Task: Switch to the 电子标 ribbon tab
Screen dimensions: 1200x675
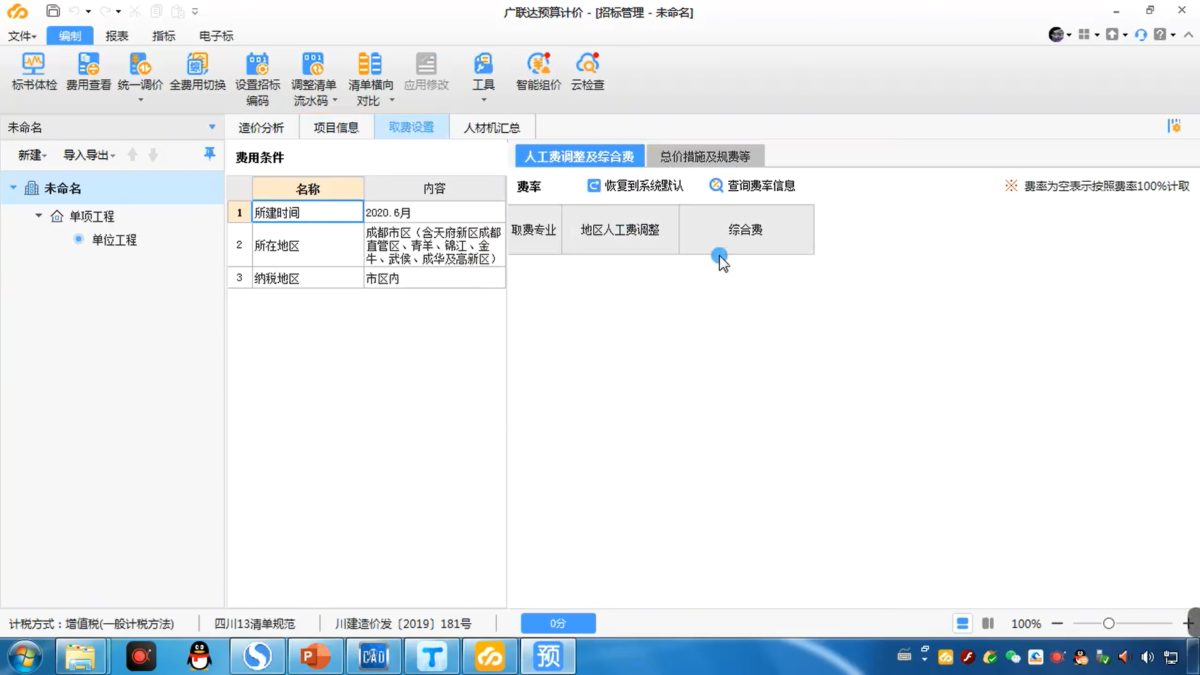Action: 216,36
